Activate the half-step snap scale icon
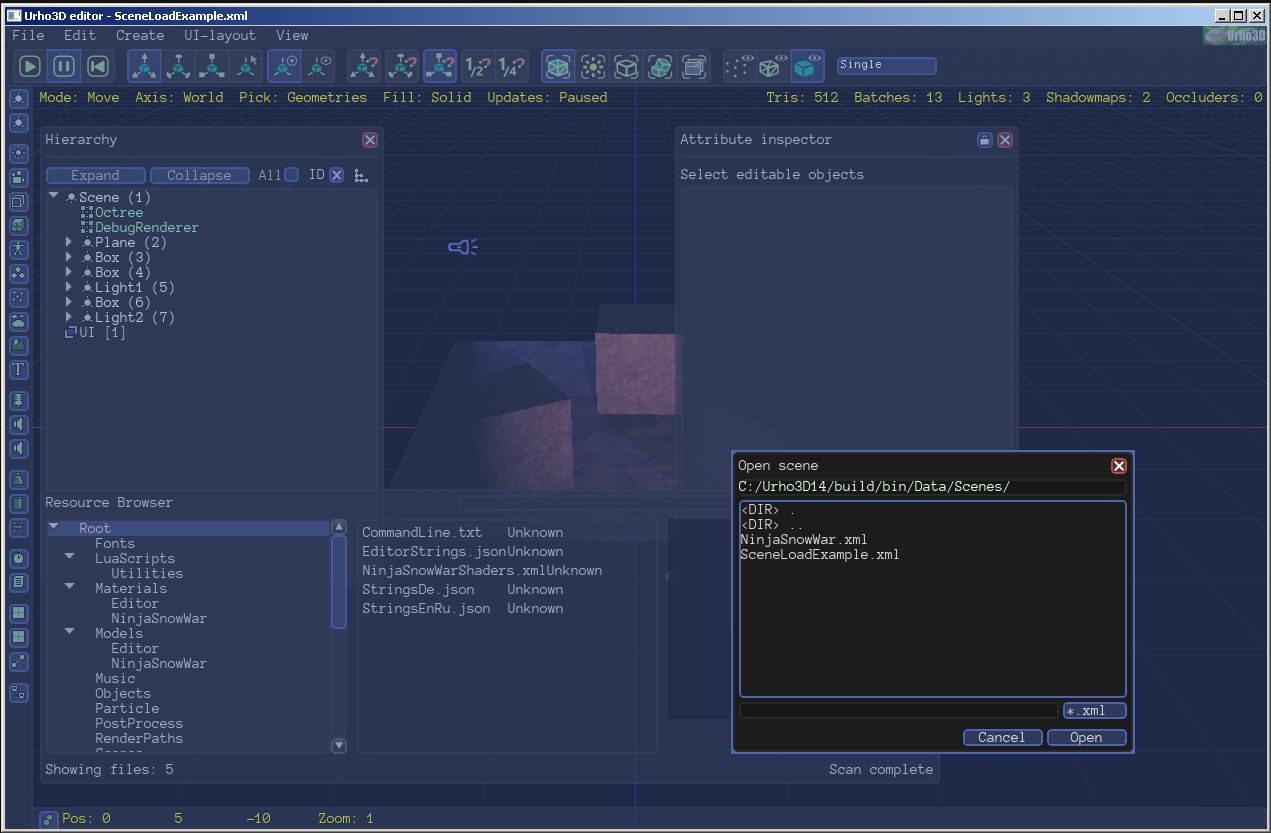The height and width of the screenshot is (833, 1271). click(x=478, y=67)
